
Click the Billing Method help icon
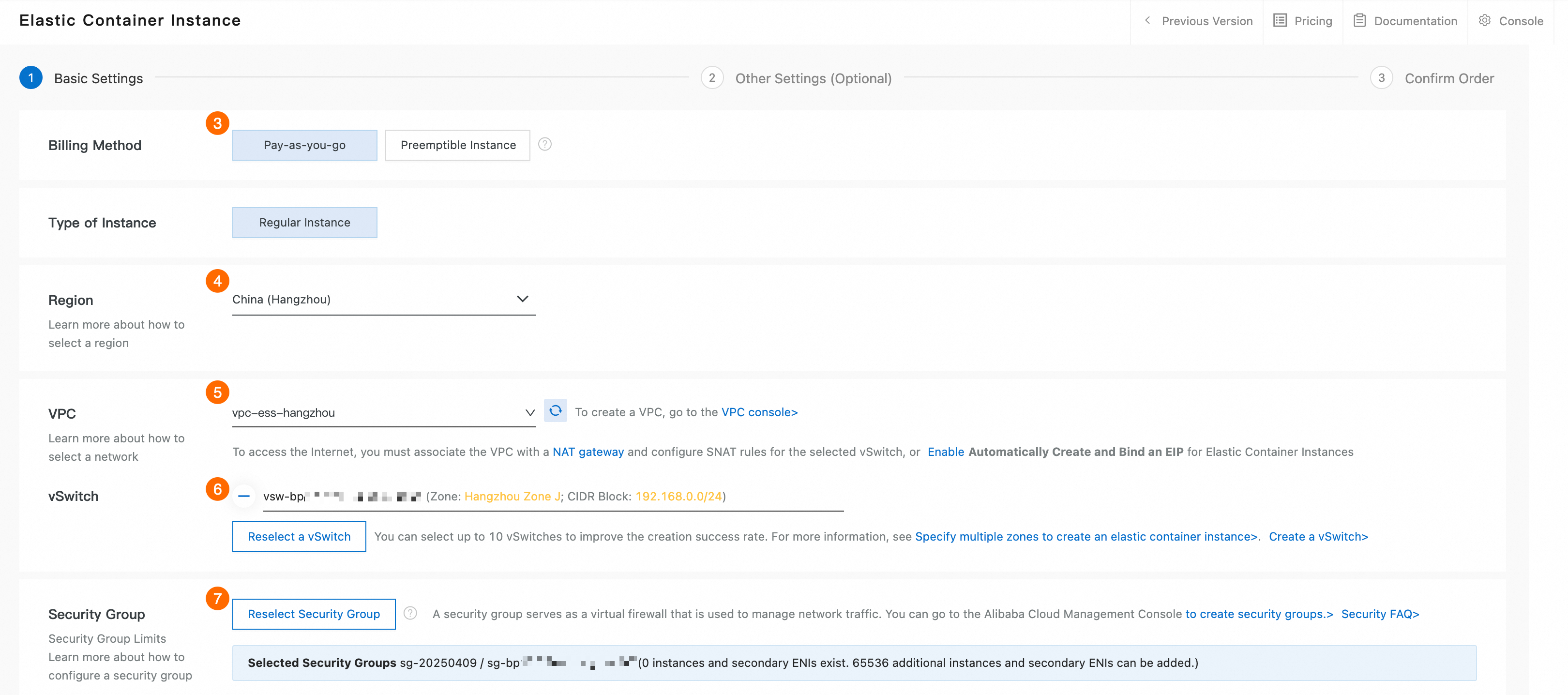[x=545, y=144]
